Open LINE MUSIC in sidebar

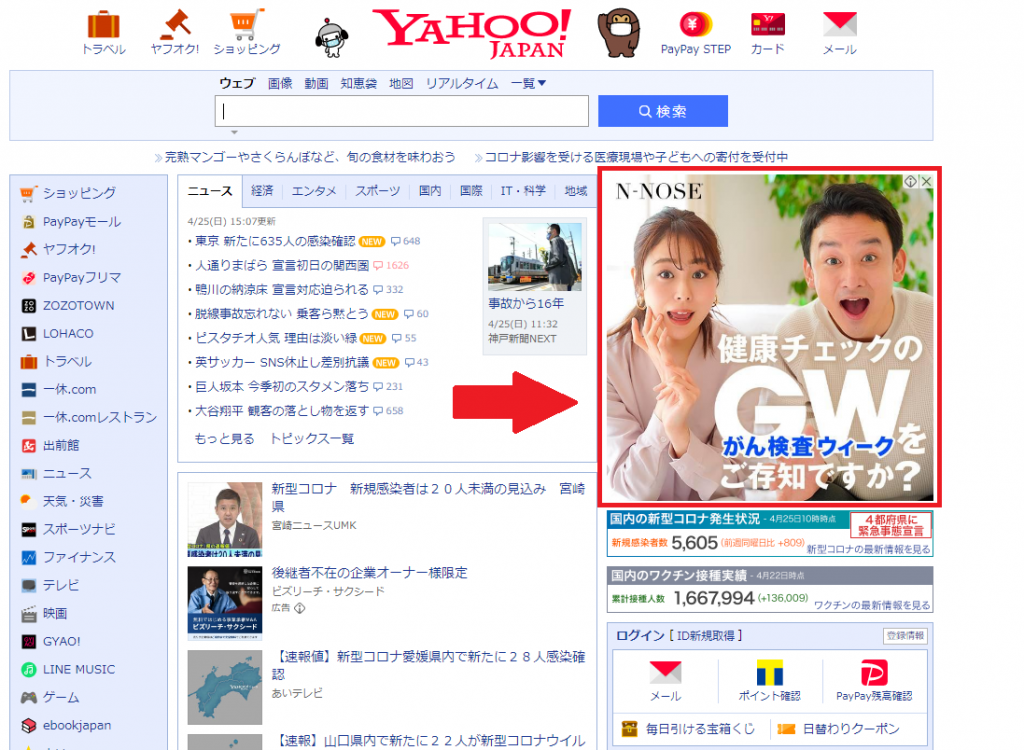point(67,670)
